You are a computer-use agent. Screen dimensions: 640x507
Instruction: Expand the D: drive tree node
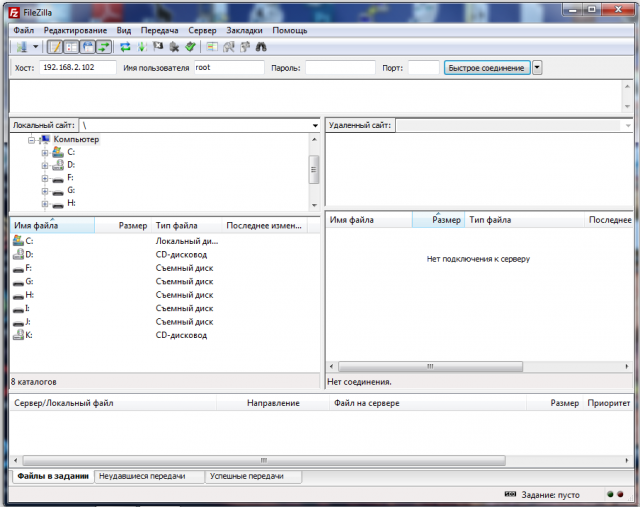pos(45,165)
